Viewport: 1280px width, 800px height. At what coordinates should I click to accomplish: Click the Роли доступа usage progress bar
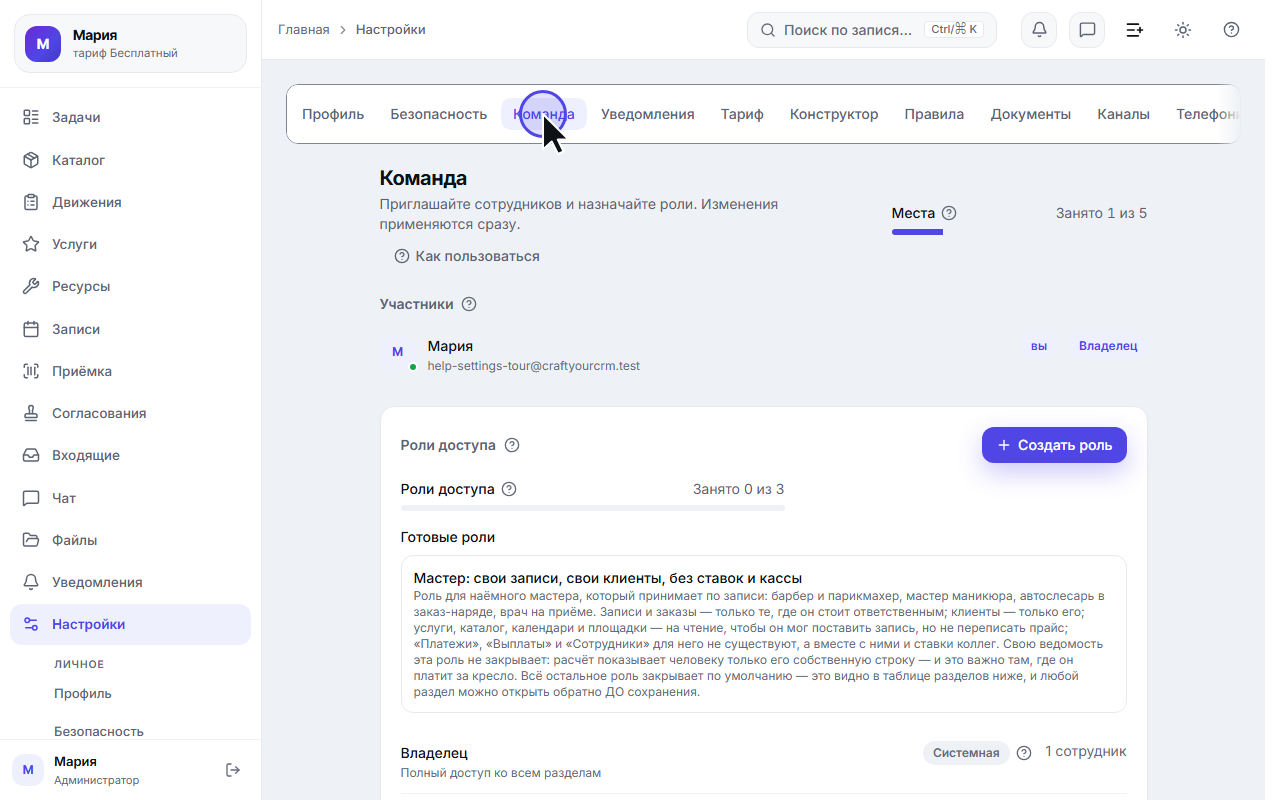point(592,508)
